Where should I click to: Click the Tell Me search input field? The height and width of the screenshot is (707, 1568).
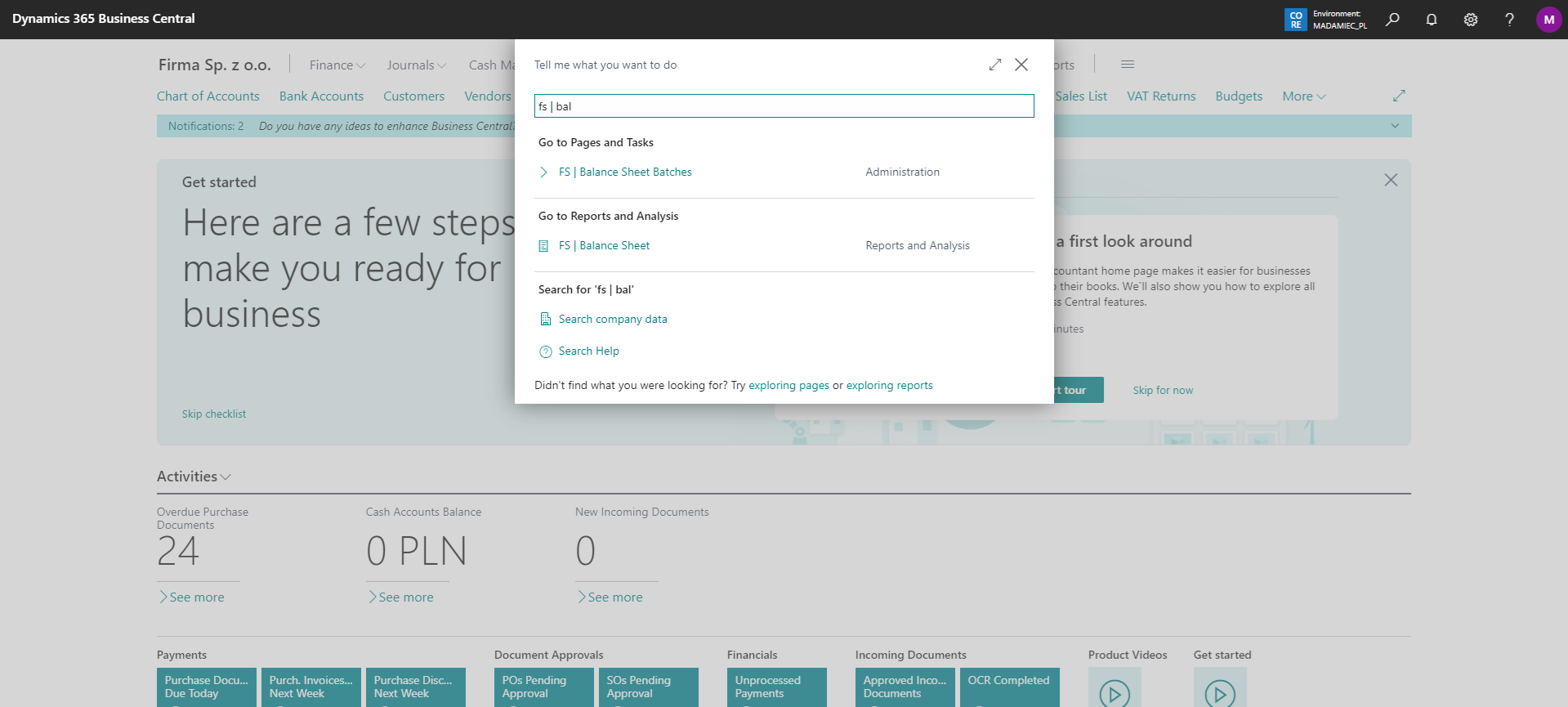(784, 106)
